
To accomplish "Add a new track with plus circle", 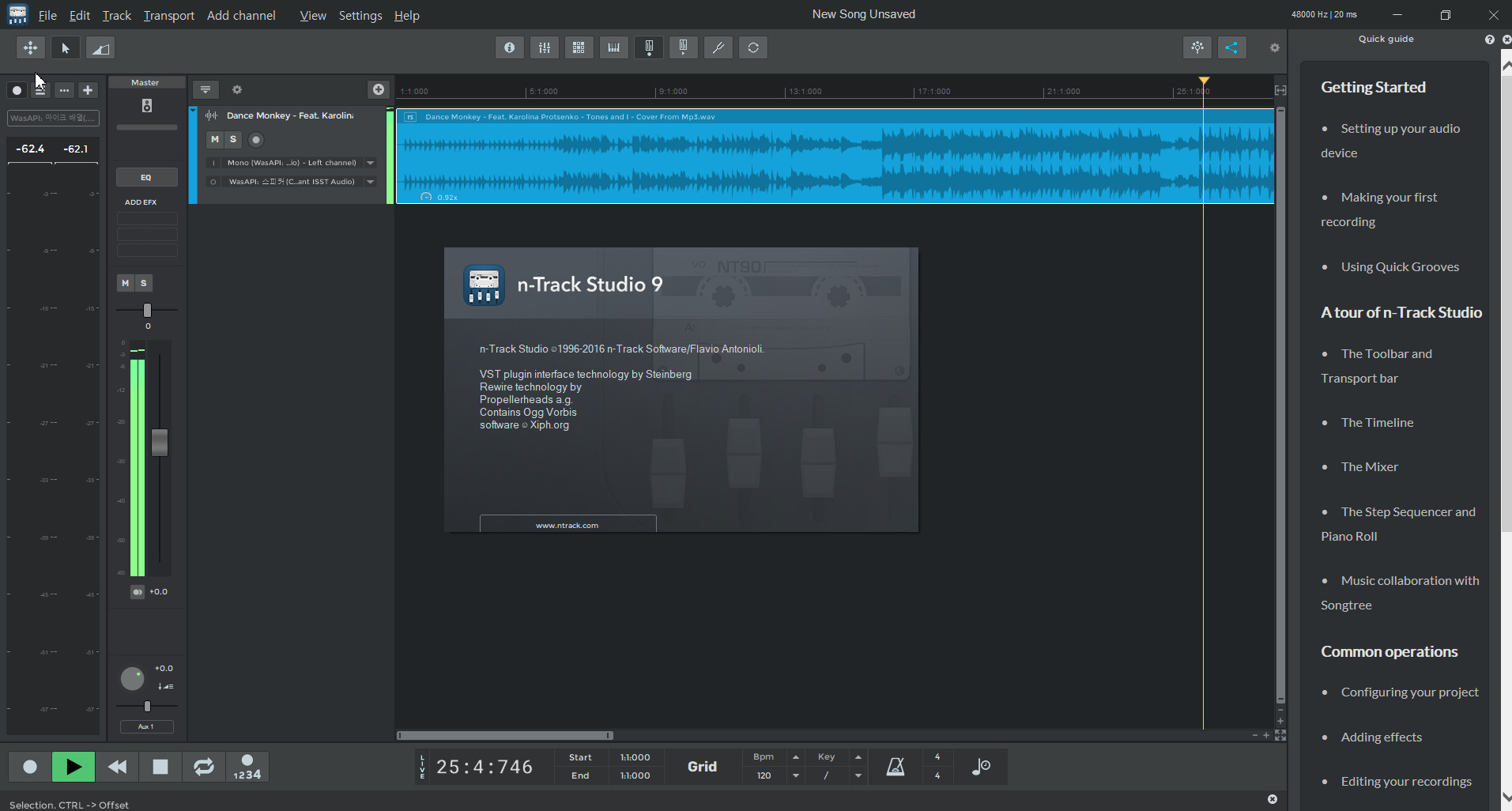I will click(x=379, y=89).
